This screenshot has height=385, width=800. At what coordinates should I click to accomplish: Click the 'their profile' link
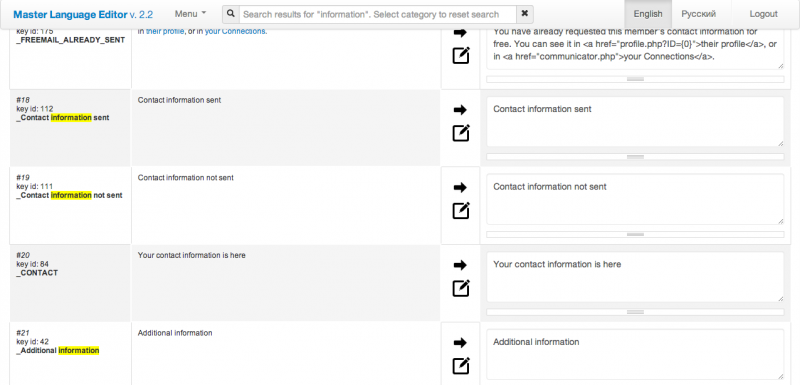165,31
